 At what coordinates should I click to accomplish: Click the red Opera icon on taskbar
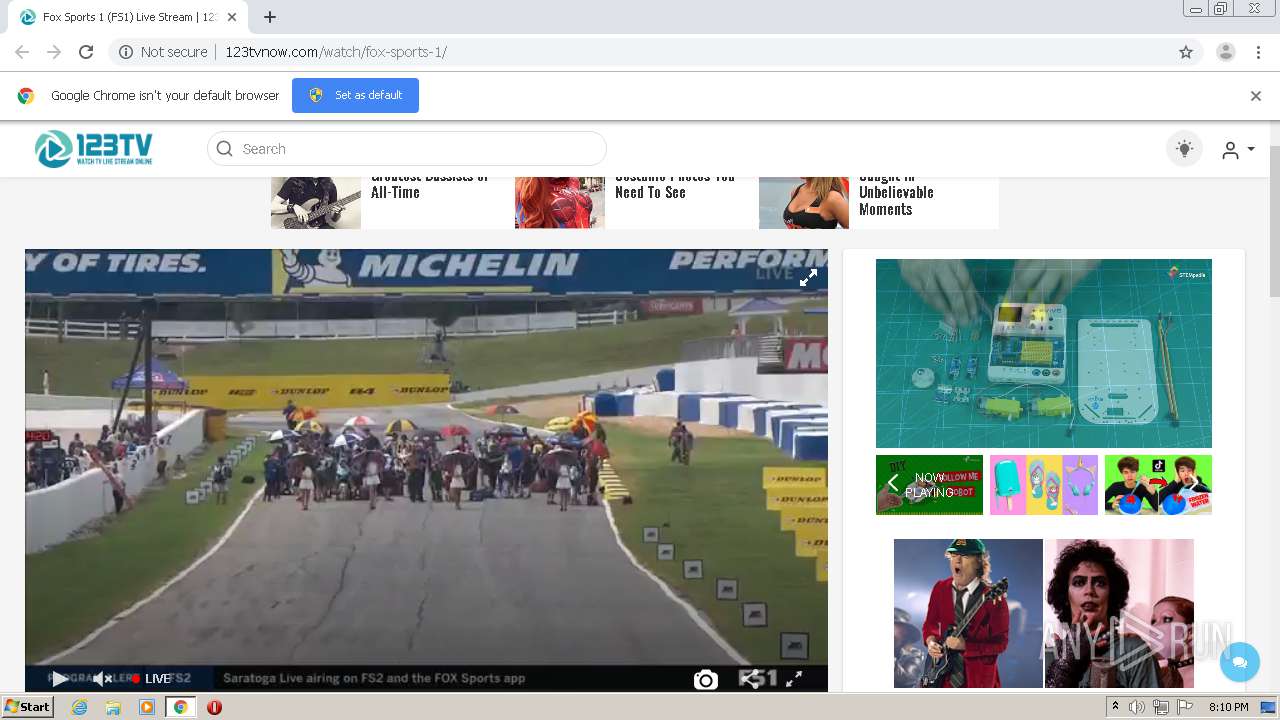click(x=214, y=707)
